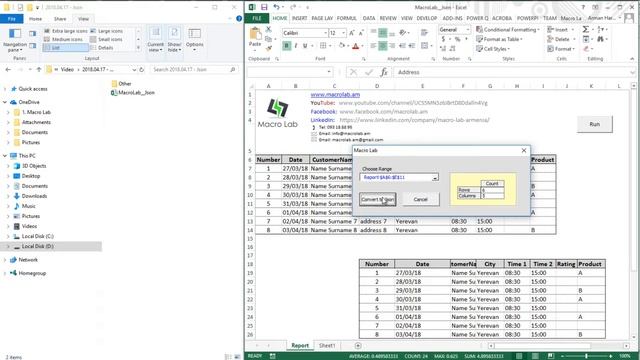The height and width of the screenshot is (360, 640).
Task: Select the Format Painter brush
Action: (x=269, y=48)
